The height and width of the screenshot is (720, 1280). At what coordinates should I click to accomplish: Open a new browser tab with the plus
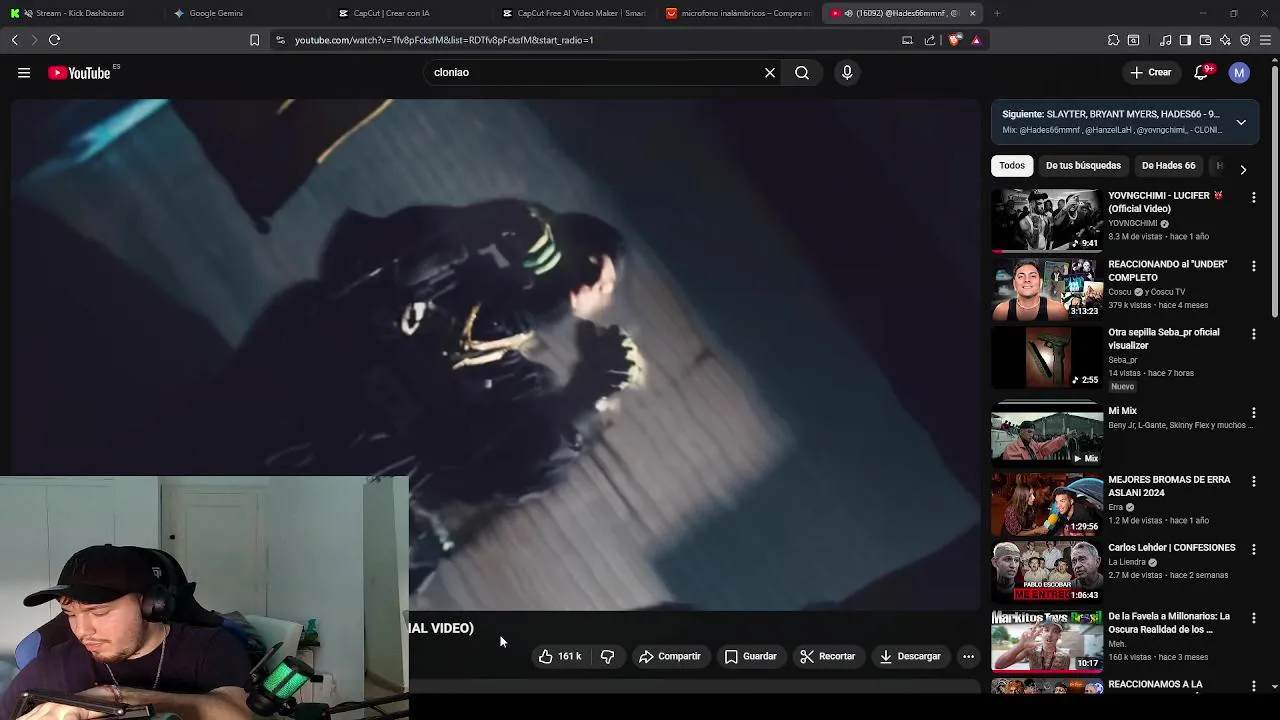click(x=997, y=13)
